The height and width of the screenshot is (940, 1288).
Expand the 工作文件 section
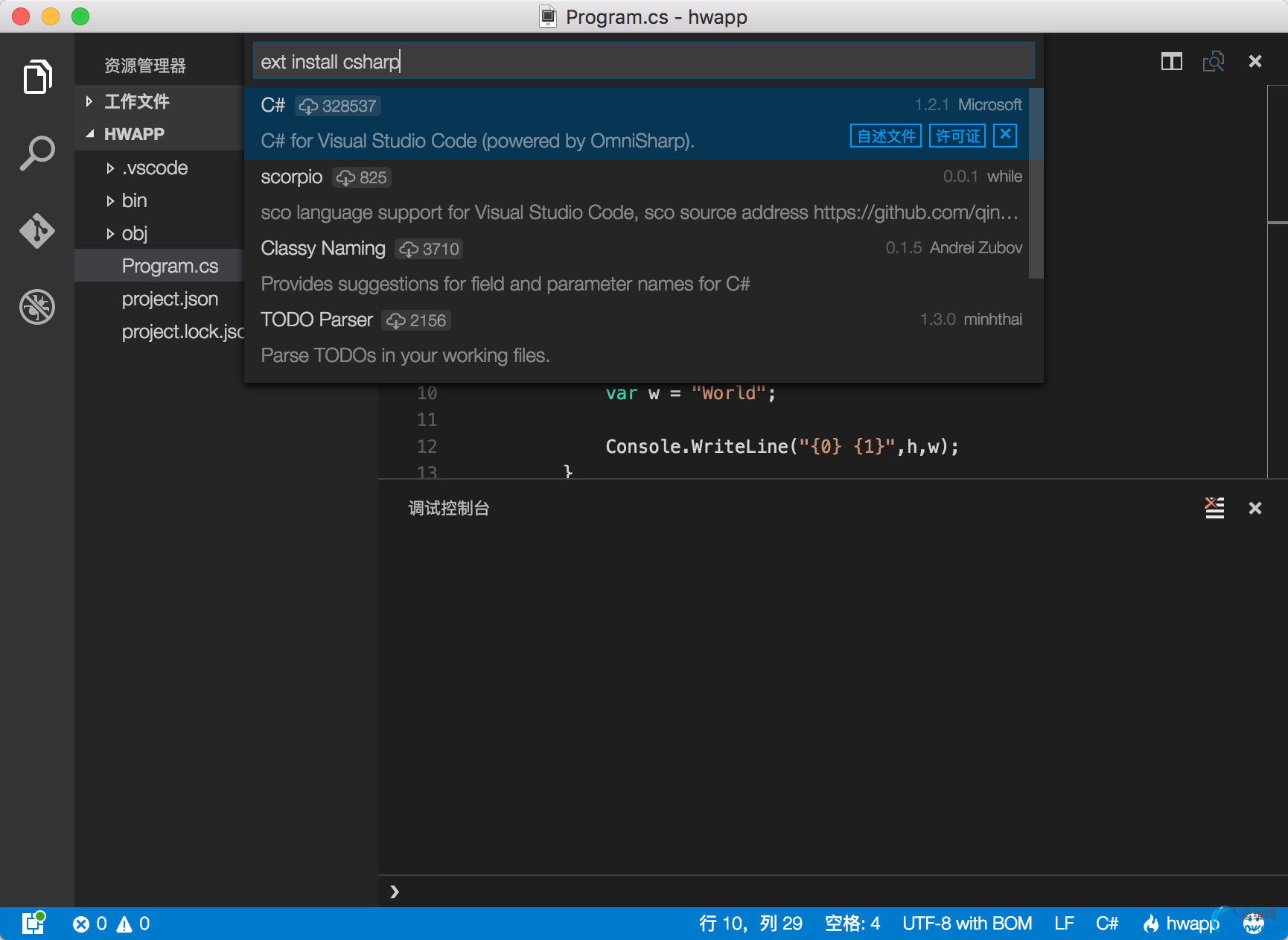point(136,101)
